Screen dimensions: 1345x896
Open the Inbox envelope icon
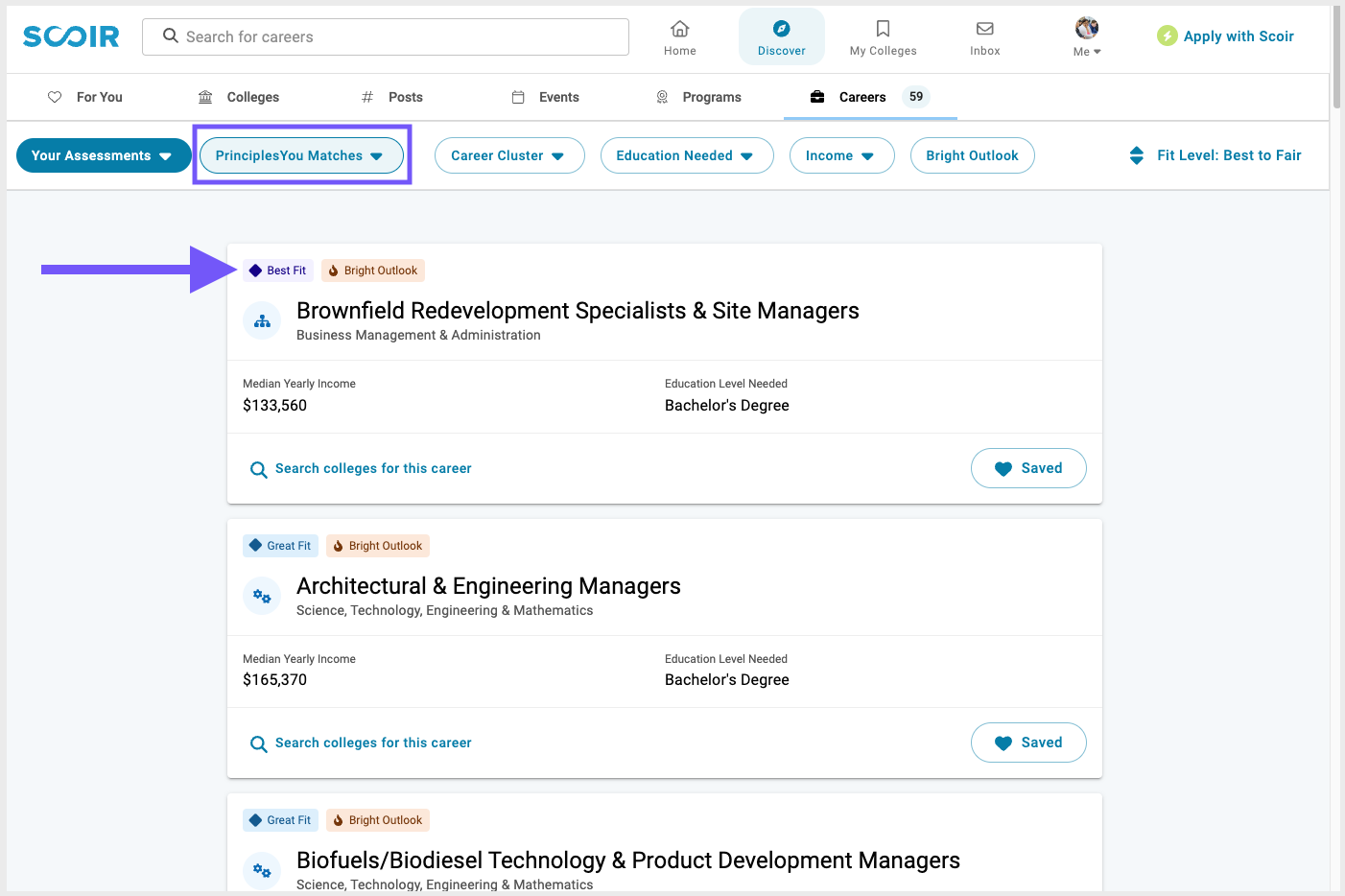984,29
